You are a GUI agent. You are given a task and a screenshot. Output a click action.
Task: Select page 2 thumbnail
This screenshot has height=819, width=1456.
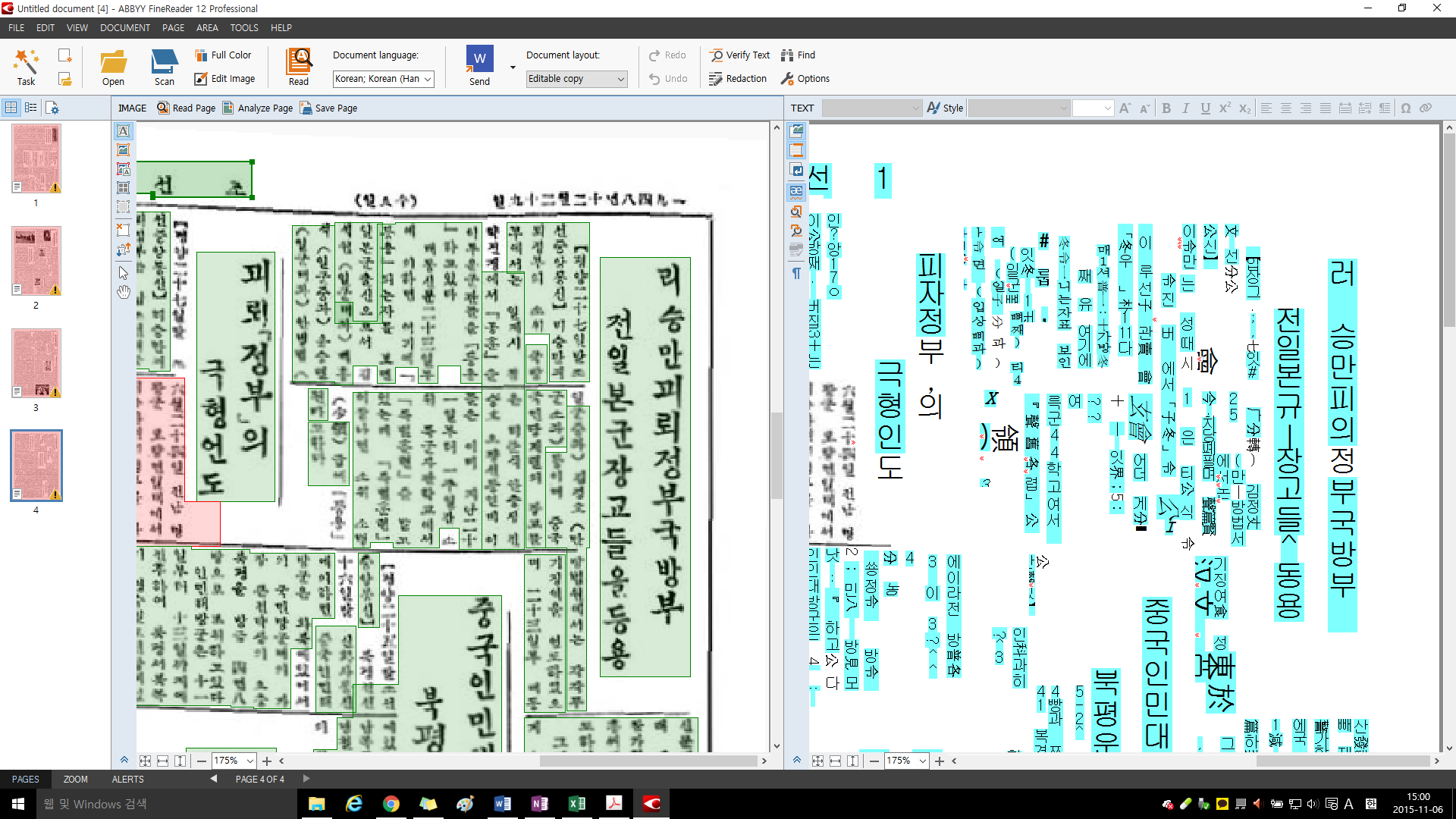36,262
